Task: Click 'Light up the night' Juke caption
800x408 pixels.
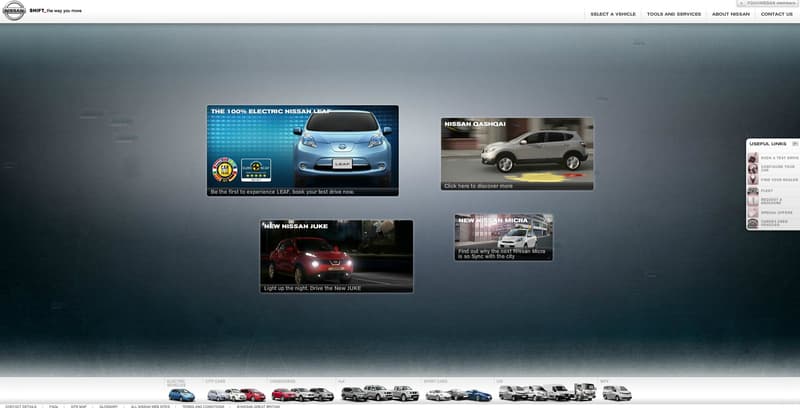Action: click(312, 289)
